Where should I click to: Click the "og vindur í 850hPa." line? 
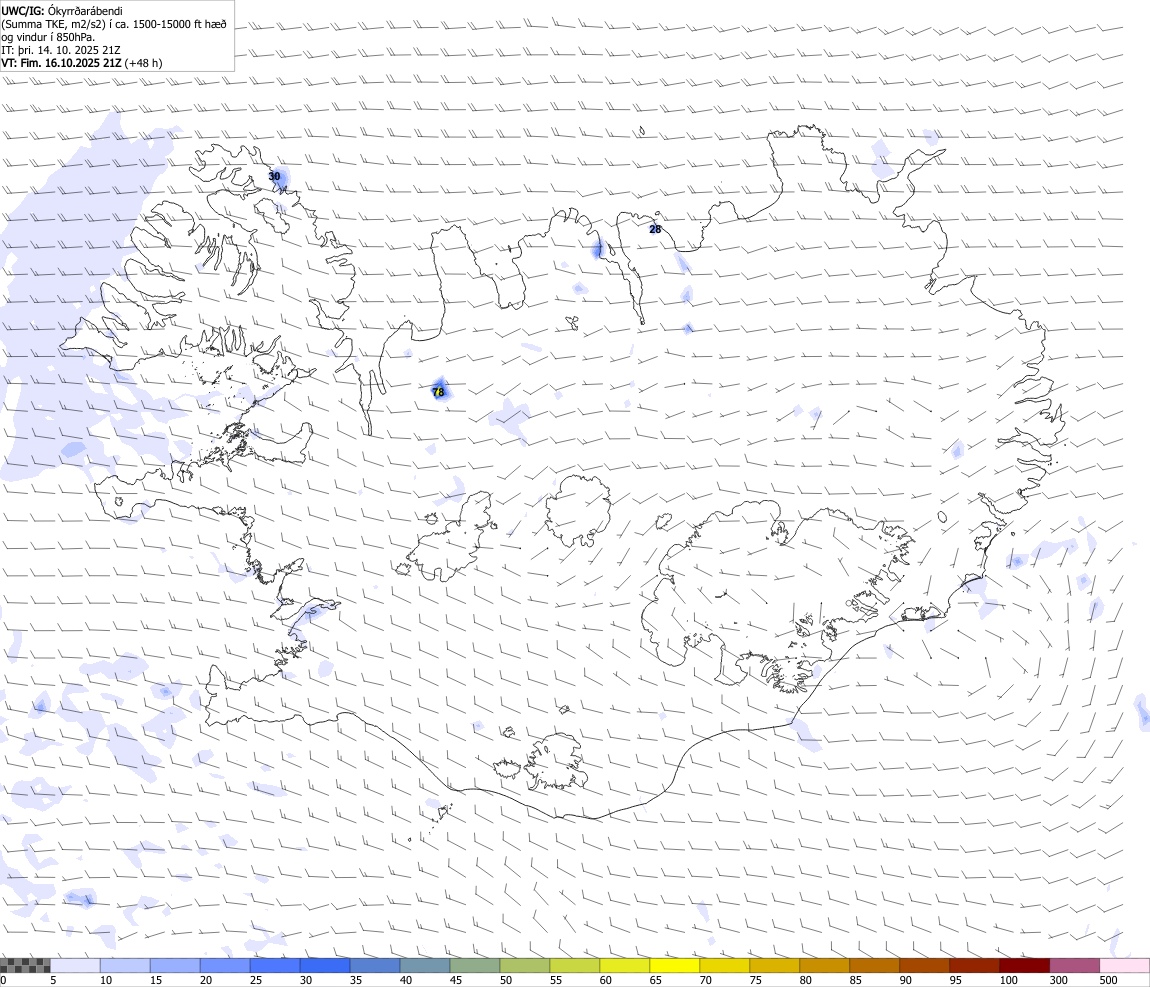tap(48, 37)
